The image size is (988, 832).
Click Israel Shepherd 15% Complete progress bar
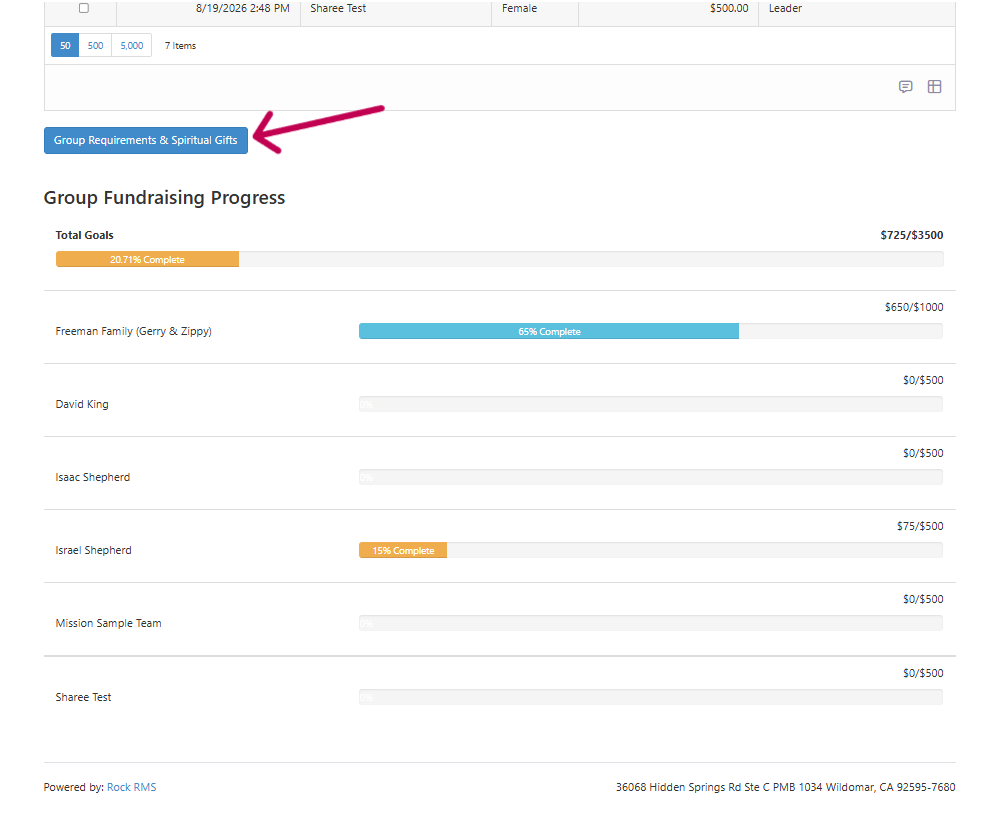[403, 550]
